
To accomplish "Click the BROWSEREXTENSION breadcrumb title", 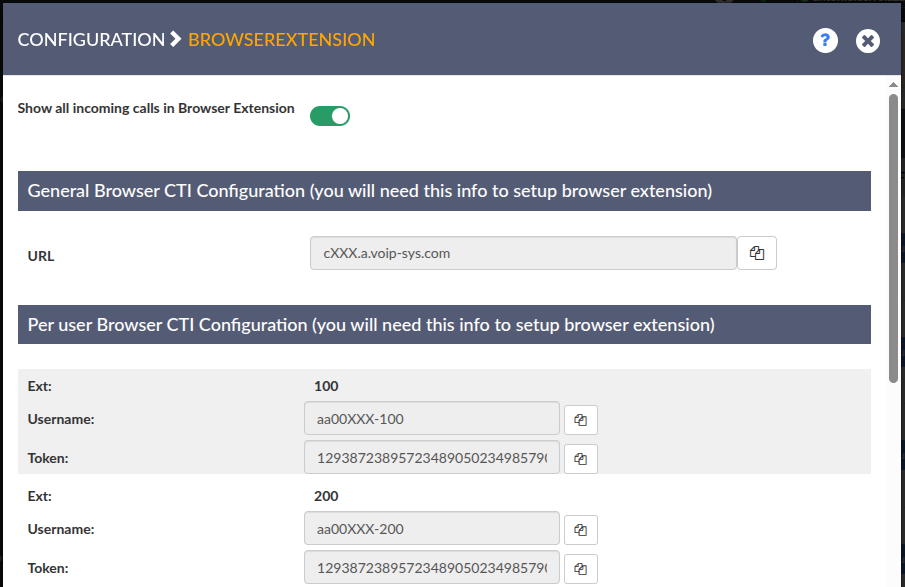I will point(282,40).
